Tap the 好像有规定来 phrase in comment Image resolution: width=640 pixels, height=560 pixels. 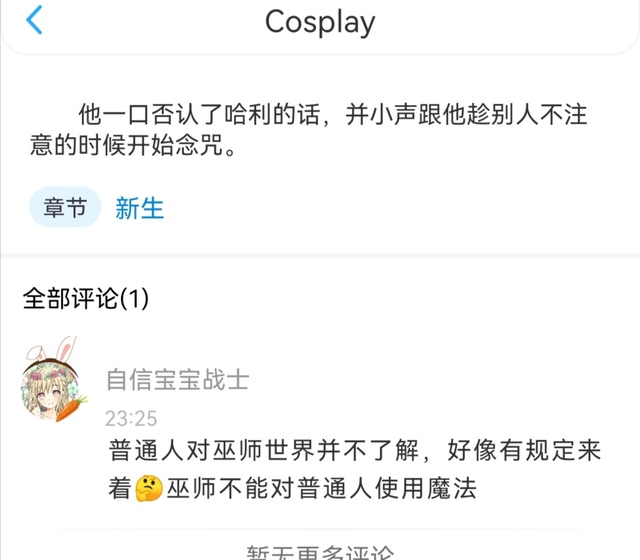tap(524, 451)
